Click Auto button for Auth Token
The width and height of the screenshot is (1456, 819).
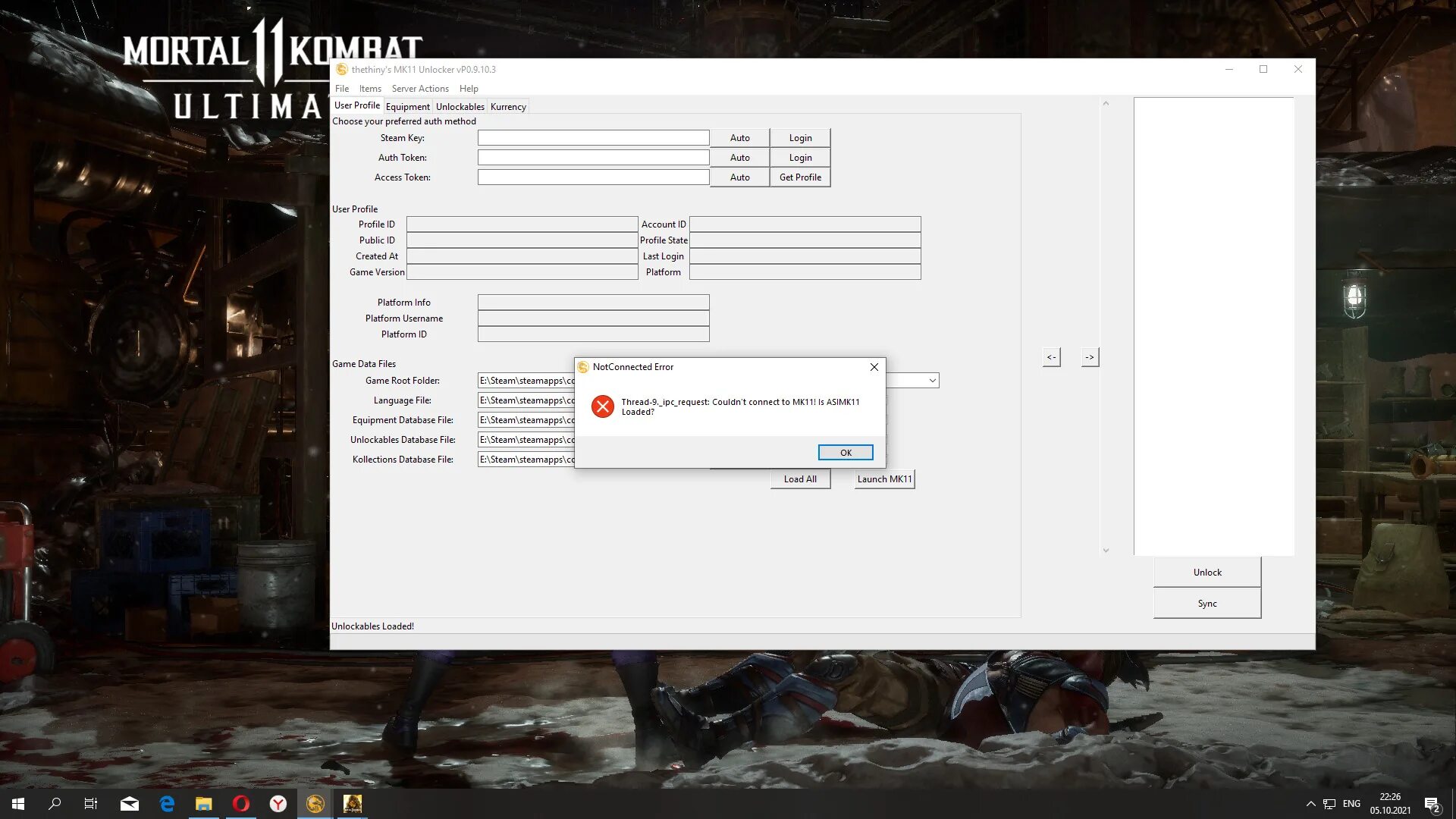739,158
